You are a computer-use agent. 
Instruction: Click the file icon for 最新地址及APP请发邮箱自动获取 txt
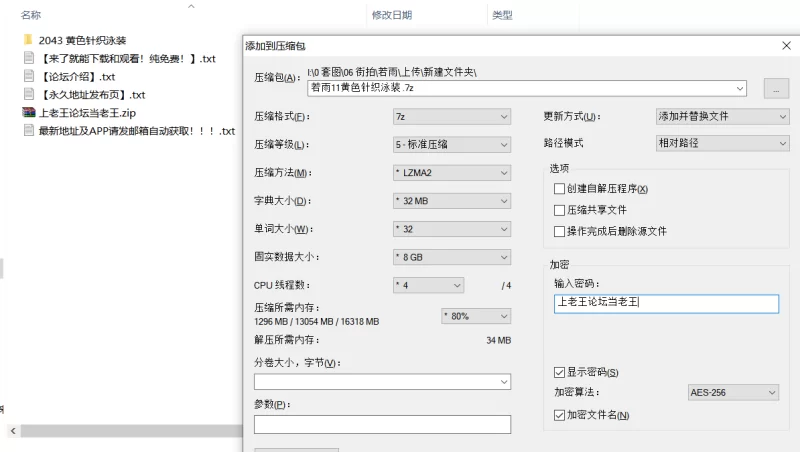(28, 131)
